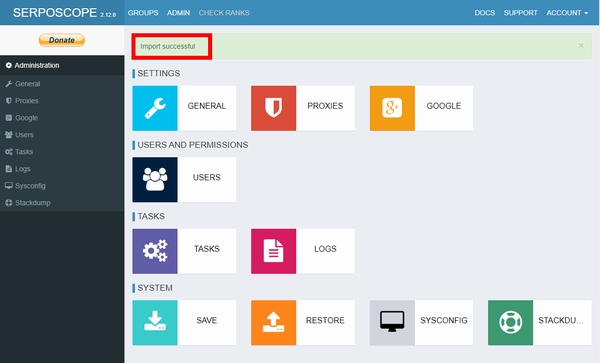Viewport: 600px width, 363px height.
Task: Open Logs label in the sidebar
Action: coord(23,169)
